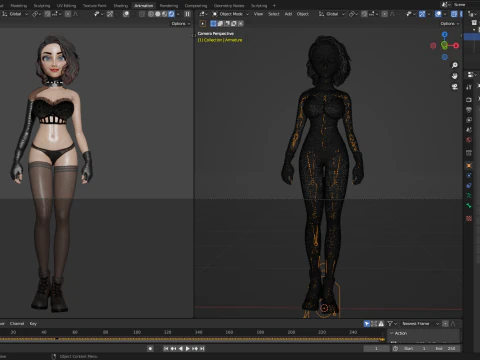
Task: Open the Key menu in the timeline
Action: point(33,324)
